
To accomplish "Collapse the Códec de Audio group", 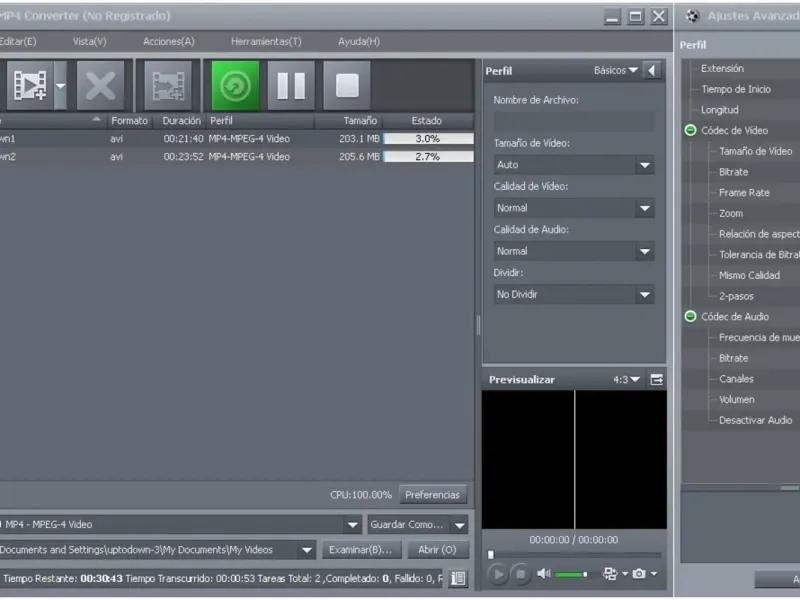I will pyautogui.click(x=690, y=317).
